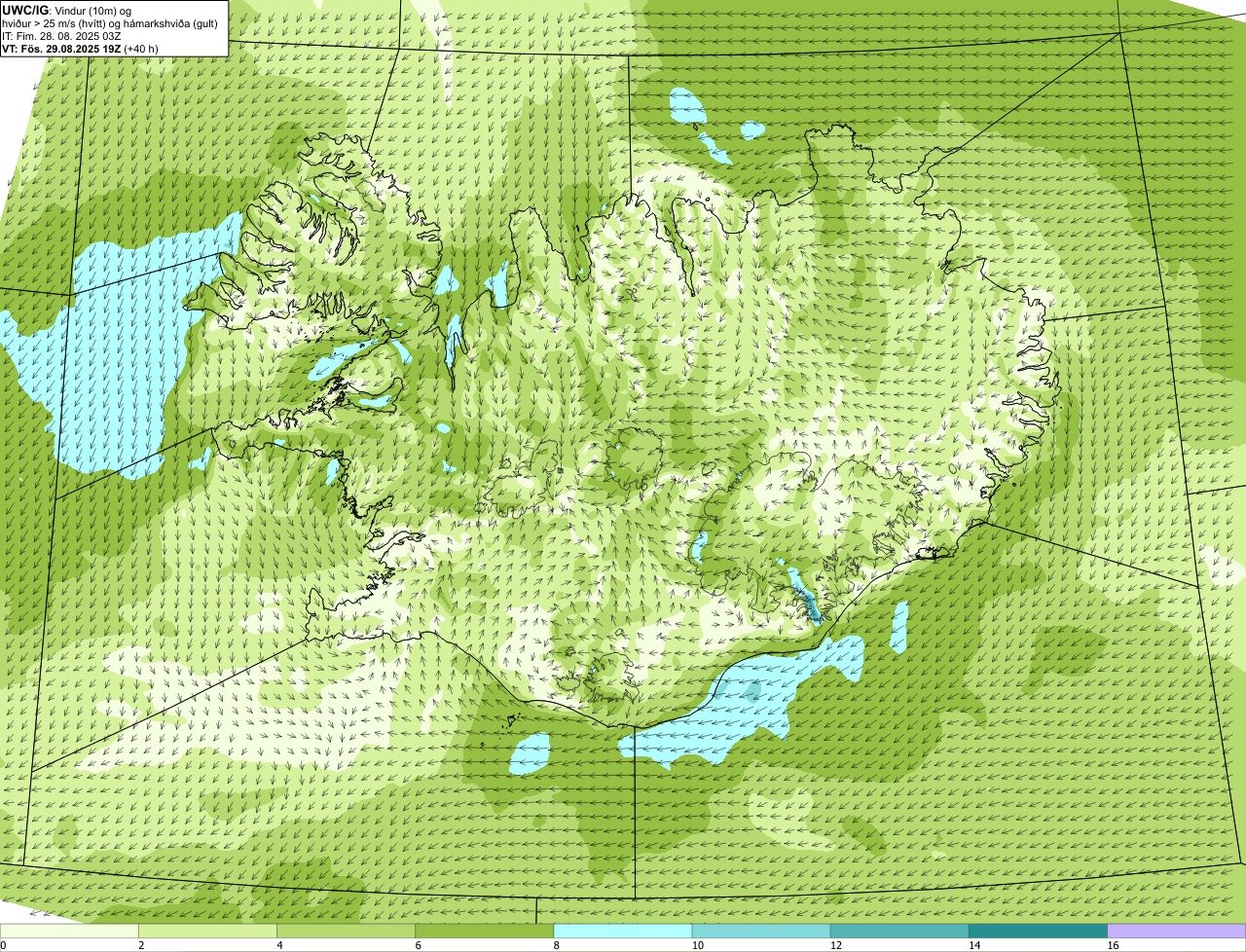The width and height of the screenshot is (1246, 952).
Task: Click the legend tick label '12'
Action: pos(835,945)
